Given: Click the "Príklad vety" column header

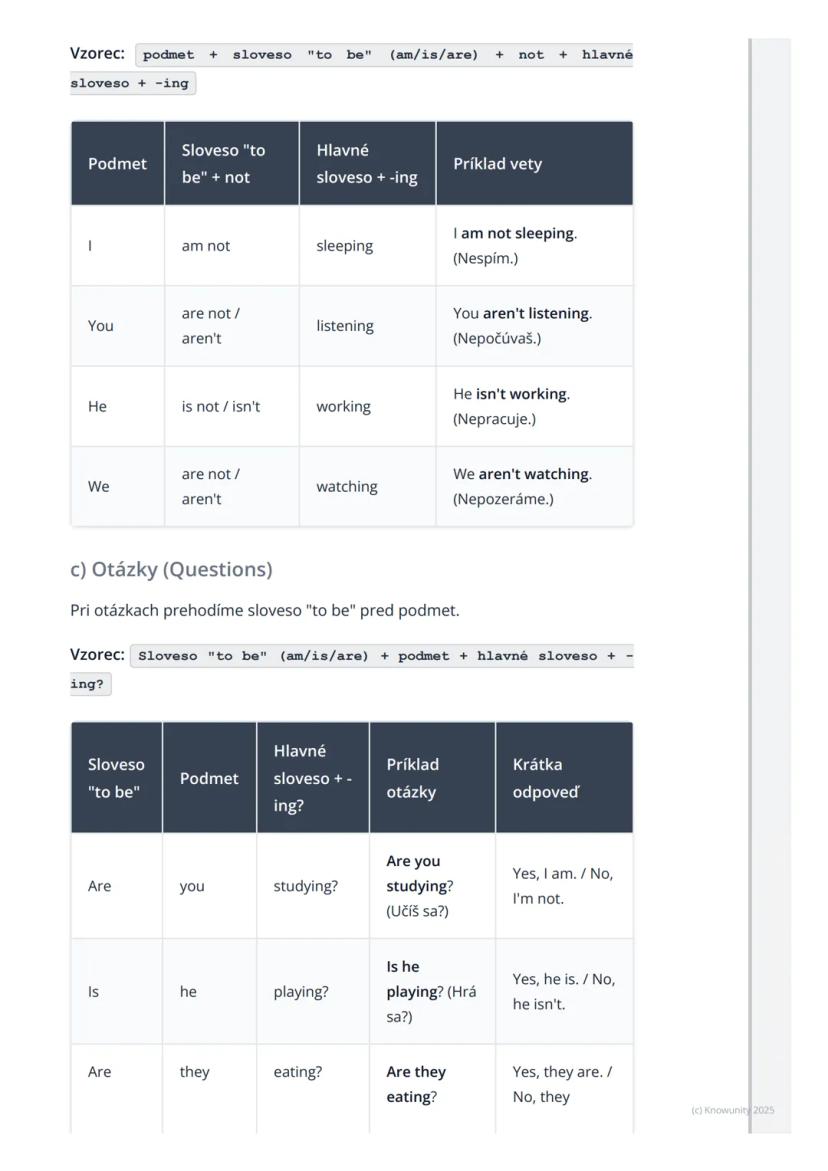Looking at the screenshot, I should coord(497,164).
